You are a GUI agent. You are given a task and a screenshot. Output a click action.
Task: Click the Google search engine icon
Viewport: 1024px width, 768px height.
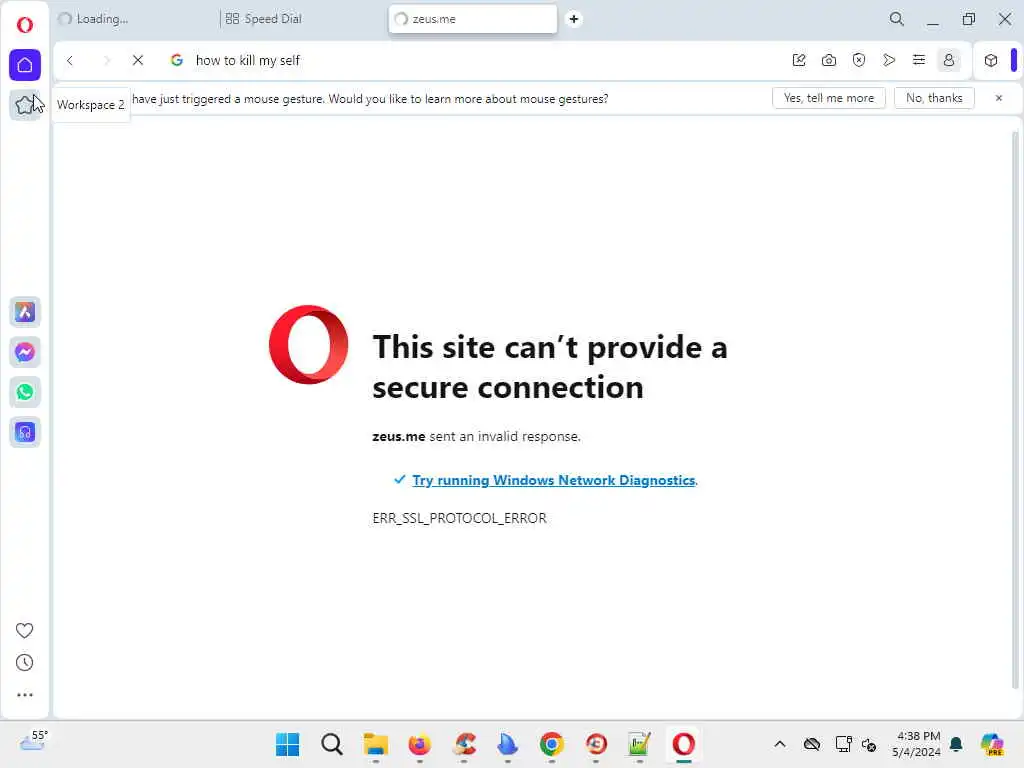pyautogui.click(x=176, y=60)
